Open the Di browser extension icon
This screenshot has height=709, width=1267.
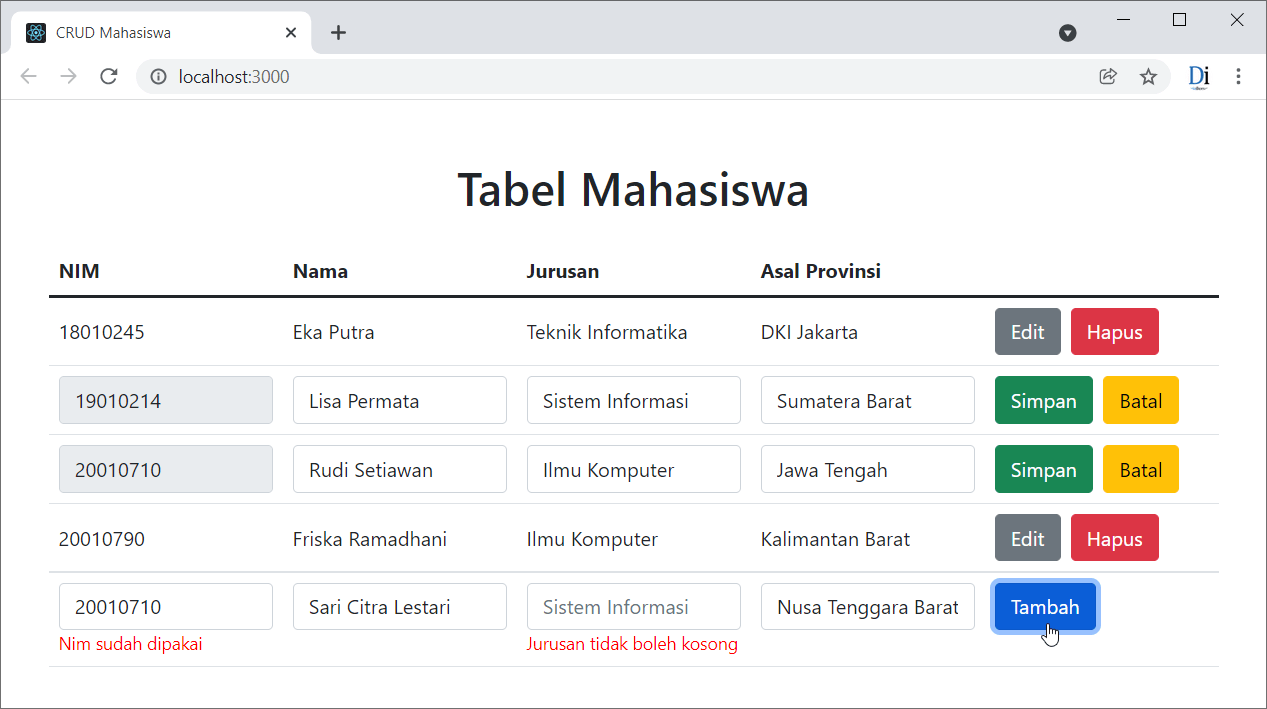(x=1199, y=76)
